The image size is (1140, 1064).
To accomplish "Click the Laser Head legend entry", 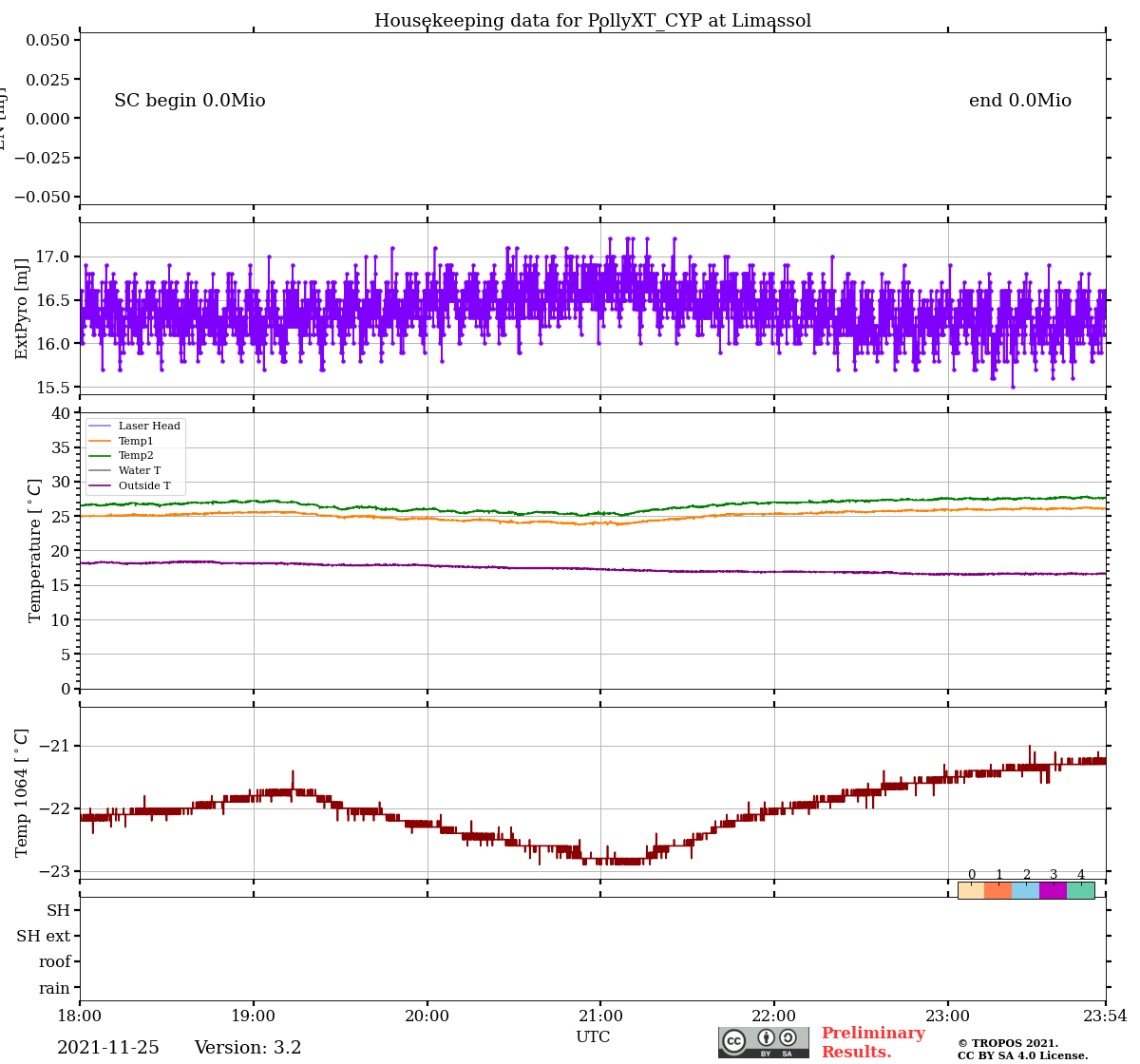I will (134, 426).
